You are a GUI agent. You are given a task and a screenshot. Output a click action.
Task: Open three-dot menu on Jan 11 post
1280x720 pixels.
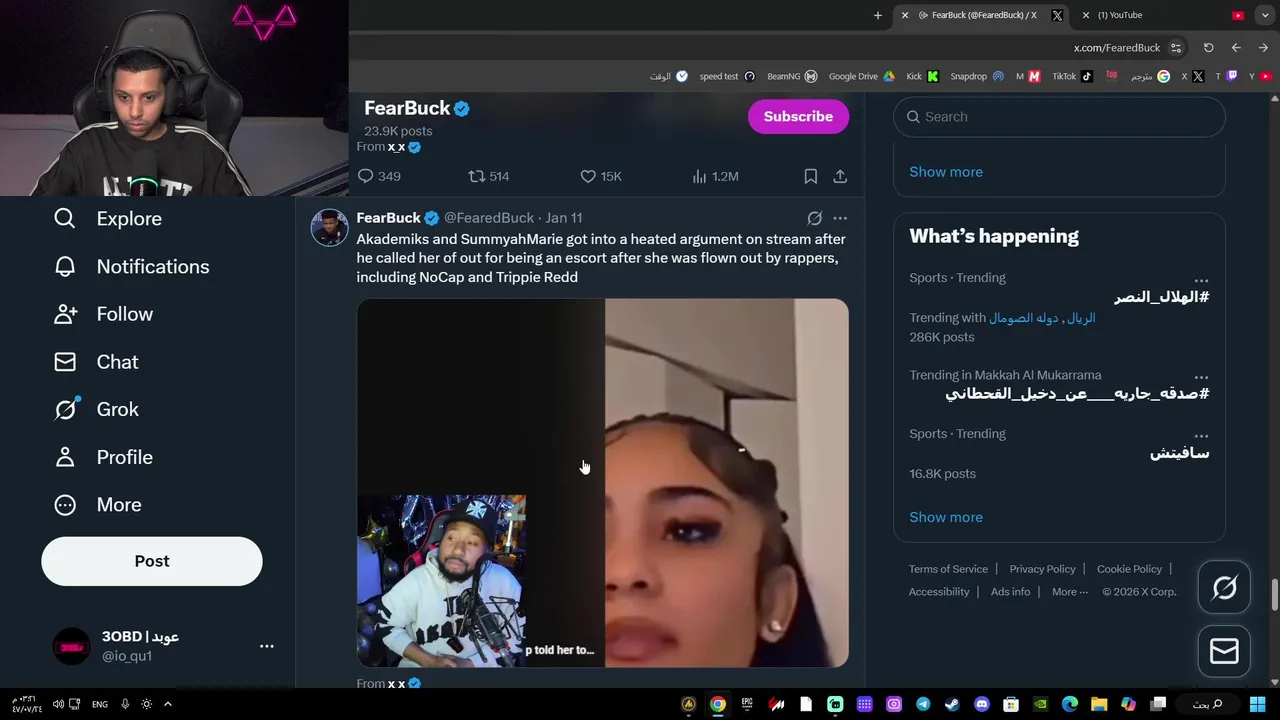click(x=840, y=218)
